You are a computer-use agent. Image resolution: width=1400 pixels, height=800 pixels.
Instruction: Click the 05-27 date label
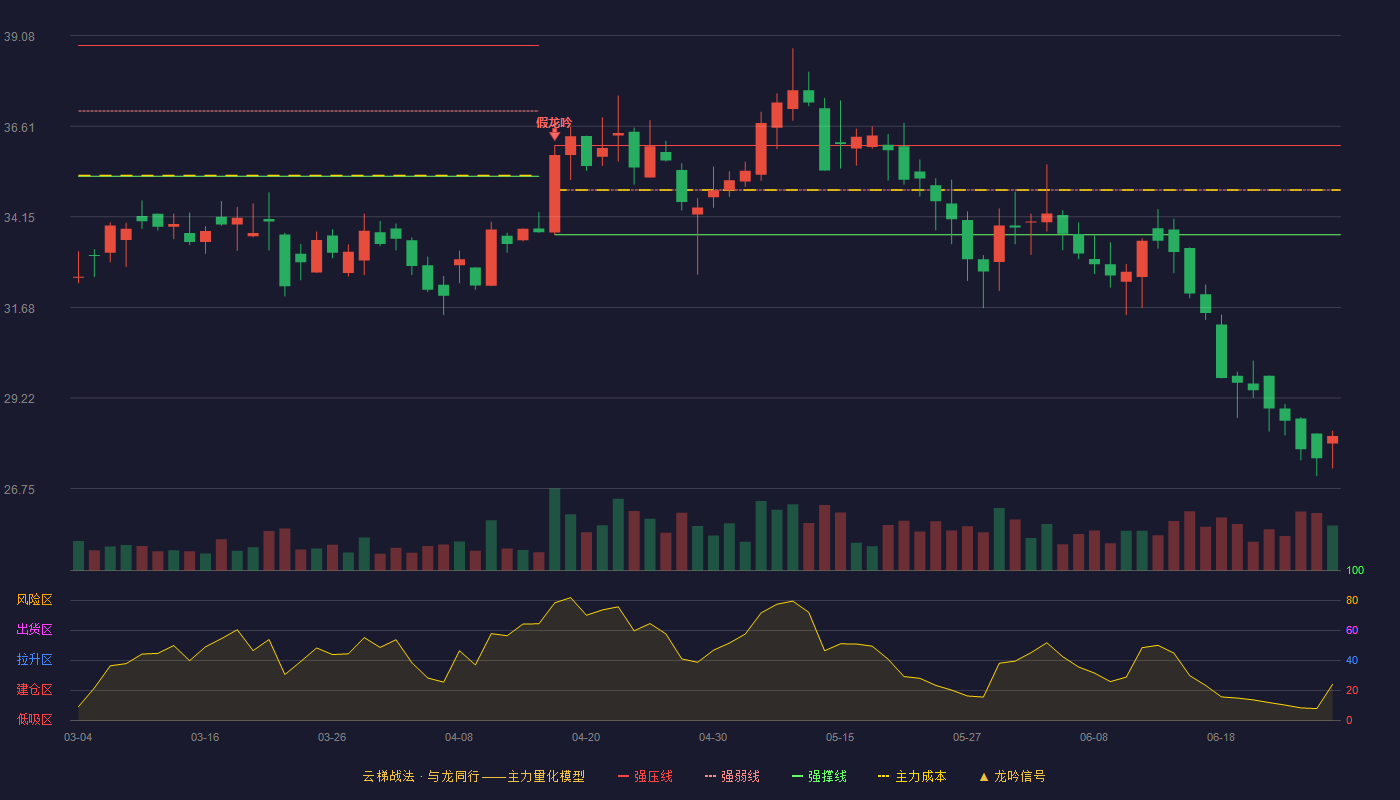coord(967,737)
